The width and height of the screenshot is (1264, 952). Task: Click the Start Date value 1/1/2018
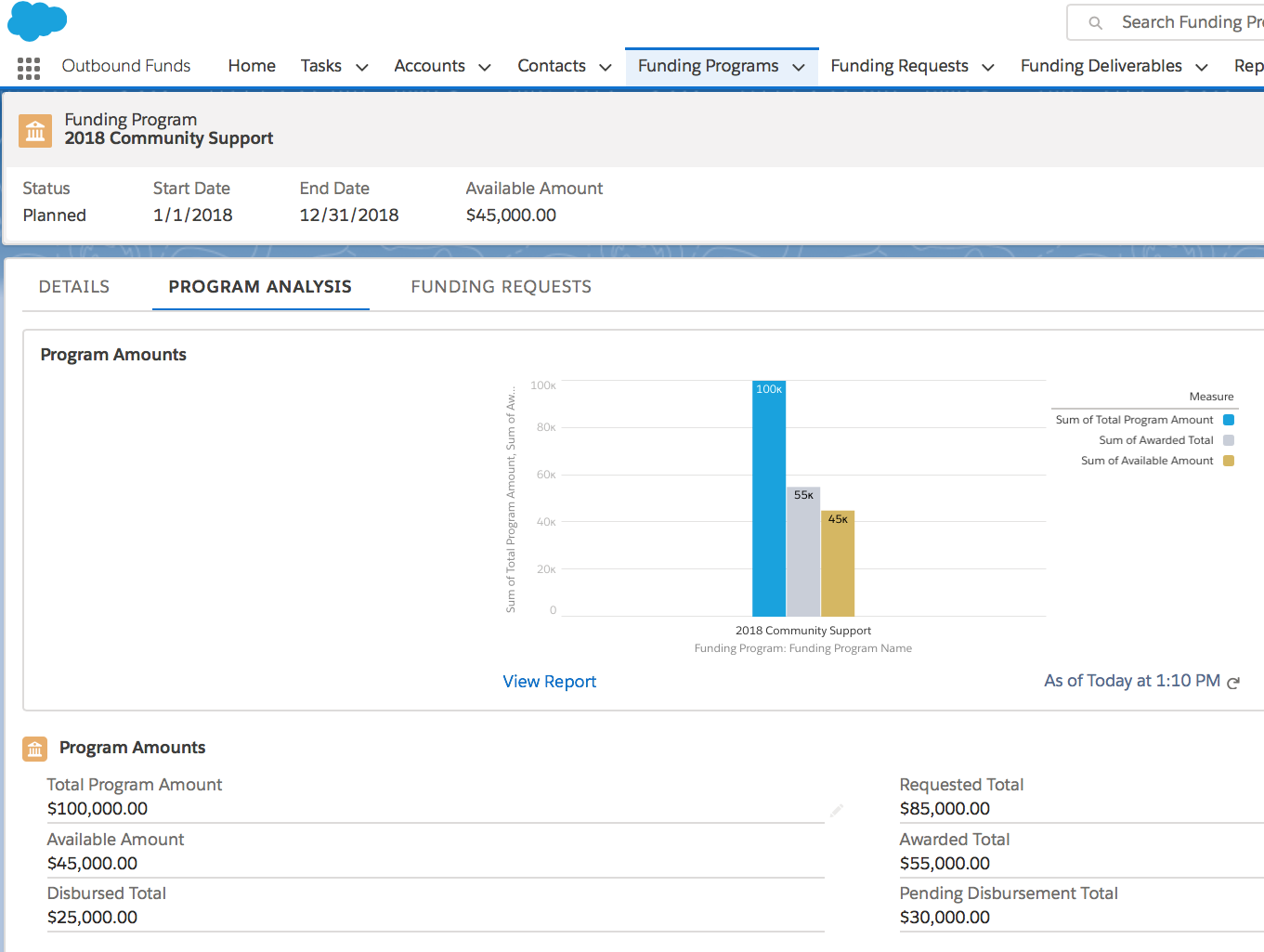193,215
